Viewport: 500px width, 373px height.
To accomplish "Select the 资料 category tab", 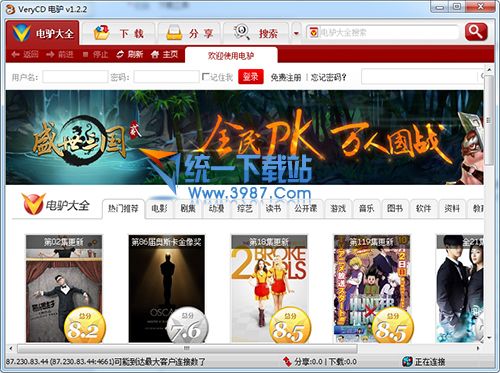I will click(x=452, y=209).
